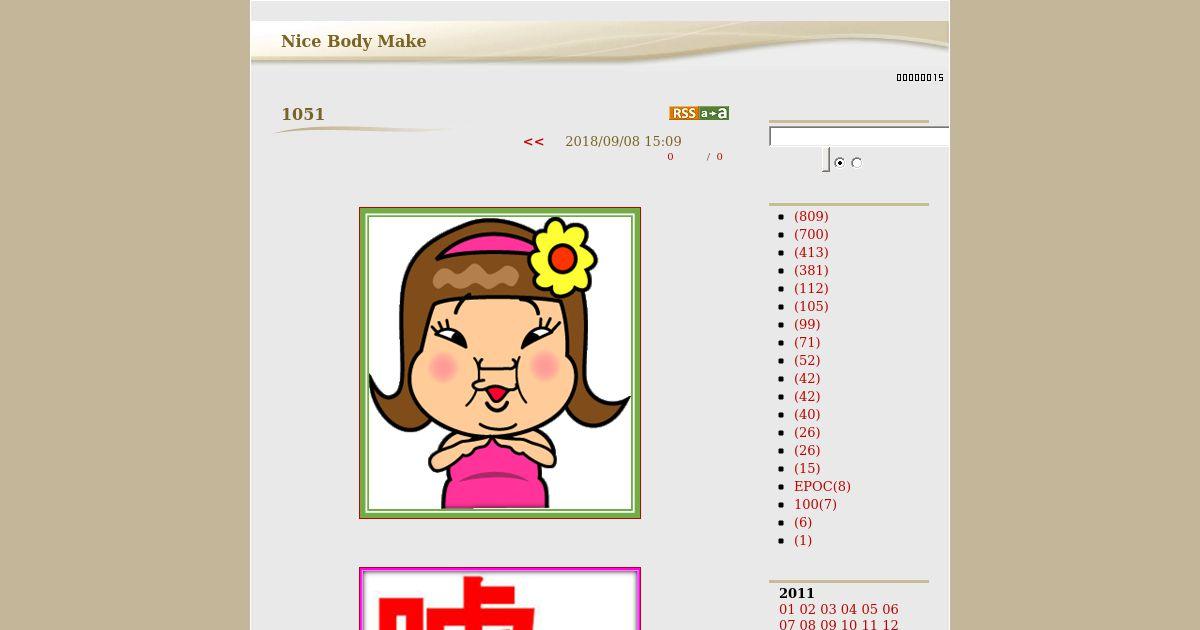The height and width of the screenshot is (630, 1200).
Task: Click the green a→a font-size icon
Action: pyautogui.click(x=714, y=113)
